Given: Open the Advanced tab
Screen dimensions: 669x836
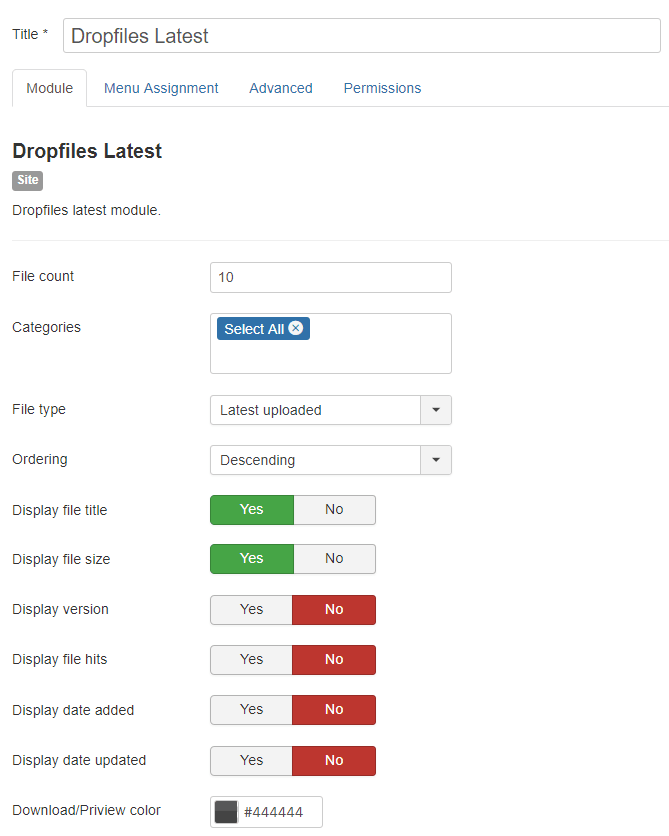Looking at the screenshot, I should tap(281, 88).
